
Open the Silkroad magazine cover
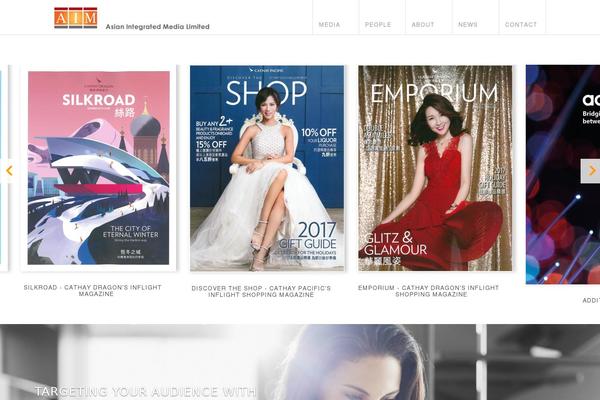(x=99, y=168)
